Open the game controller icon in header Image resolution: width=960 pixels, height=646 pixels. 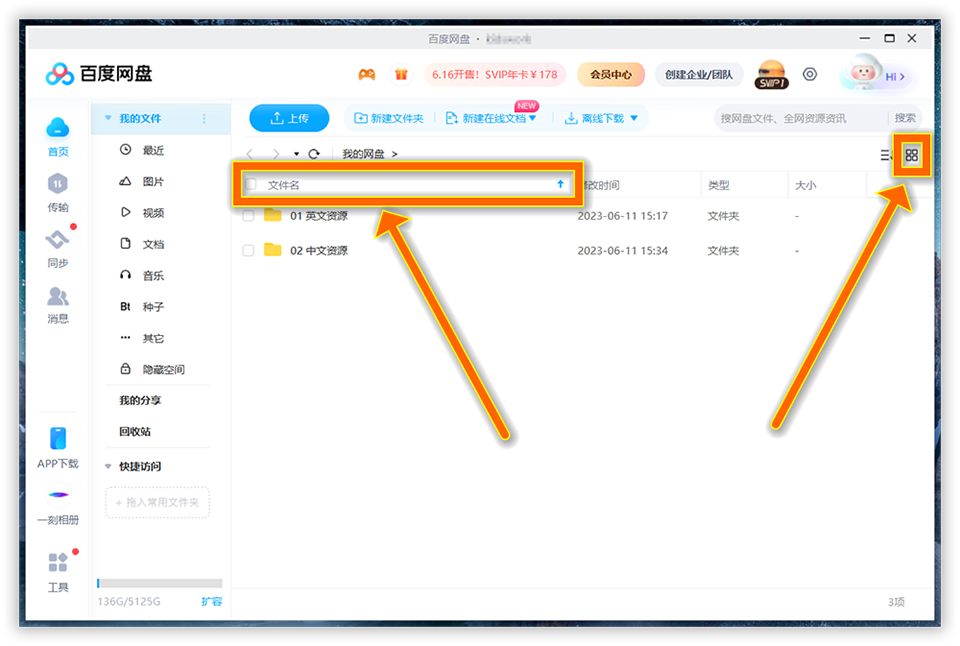[367, 75]
